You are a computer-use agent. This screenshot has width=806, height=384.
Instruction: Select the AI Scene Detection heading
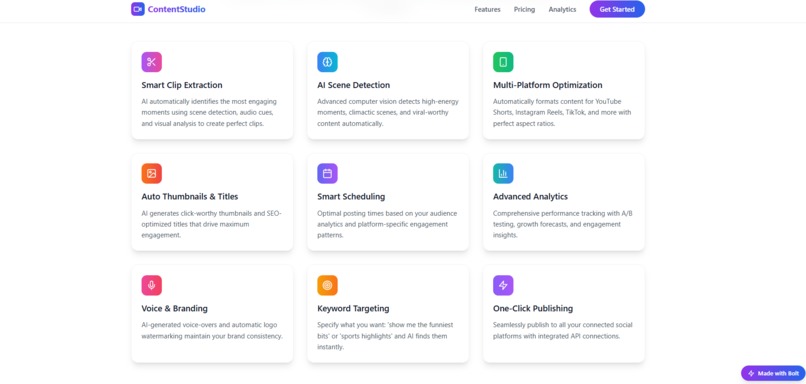(354, 85)
